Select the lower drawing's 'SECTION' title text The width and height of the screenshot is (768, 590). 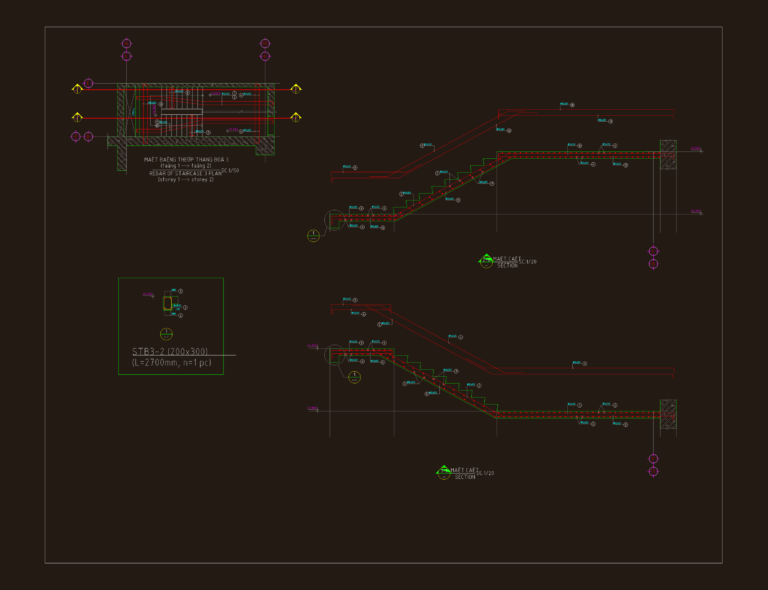(465, 477)
